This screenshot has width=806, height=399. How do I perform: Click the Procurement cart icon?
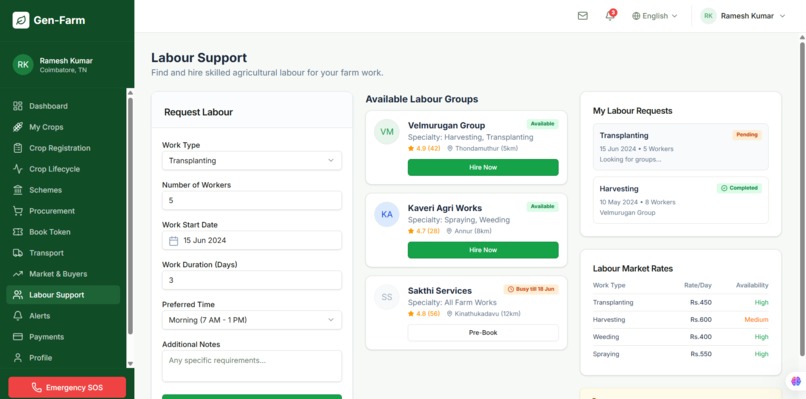pyautogui.click(x=18, y=211)
